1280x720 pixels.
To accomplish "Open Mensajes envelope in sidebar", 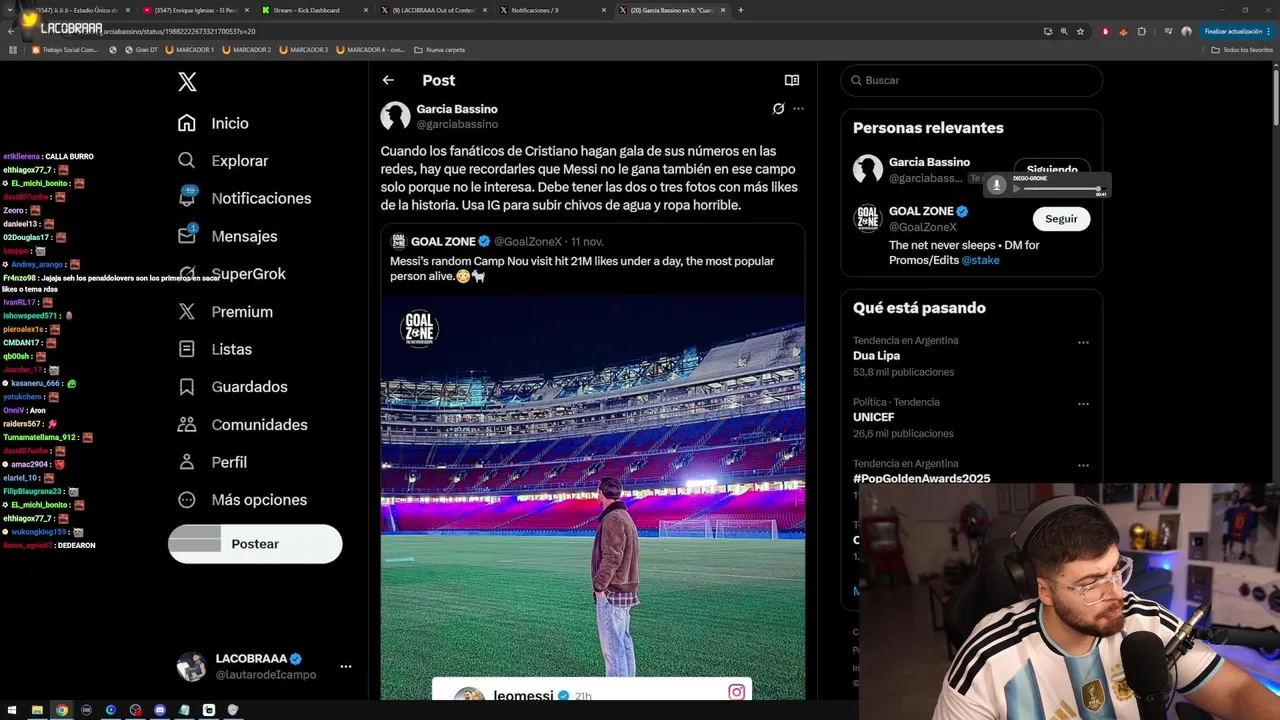I will pos(227,236).
